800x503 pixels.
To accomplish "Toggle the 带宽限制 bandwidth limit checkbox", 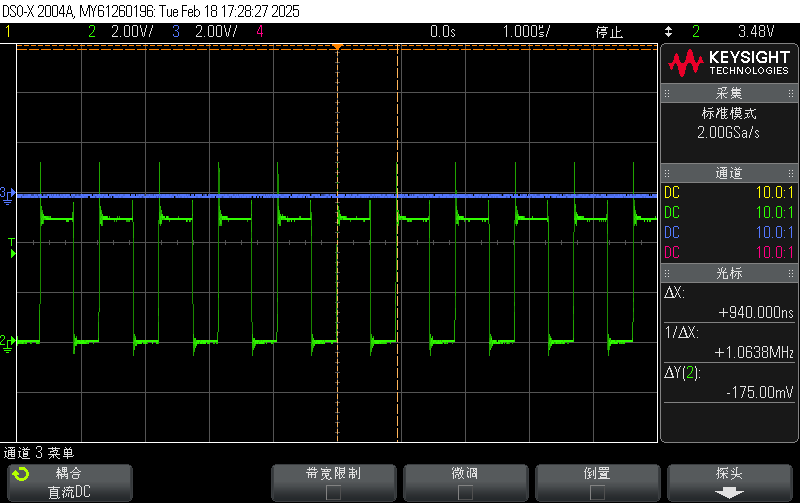I will coord(333,492).
